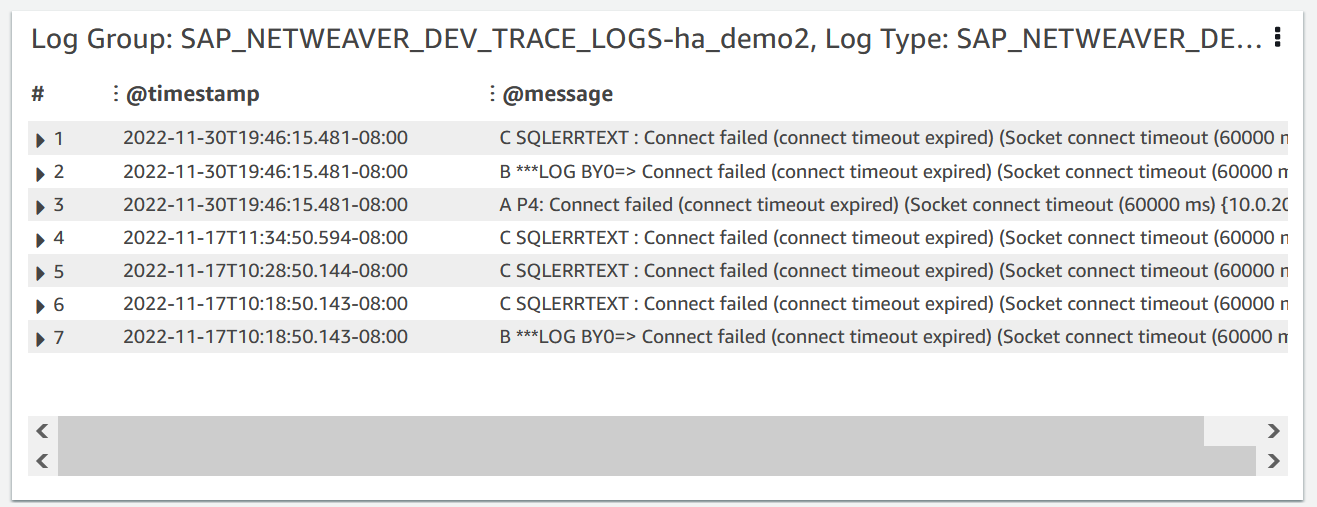Screen dimensions: 1317x507
Task: Expand log row 4
Action: click(x=41, y=239)
